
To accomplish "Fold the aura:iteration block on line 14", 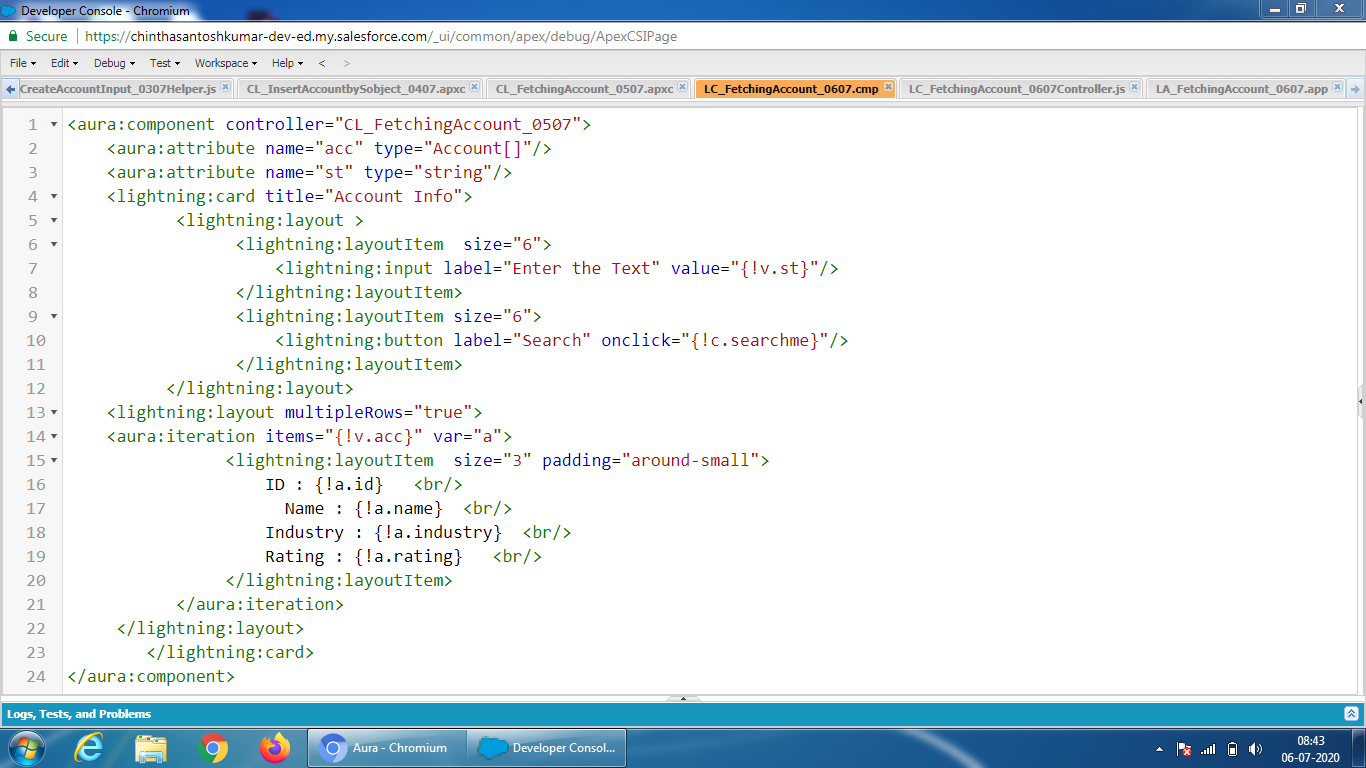I will point(54,437).
